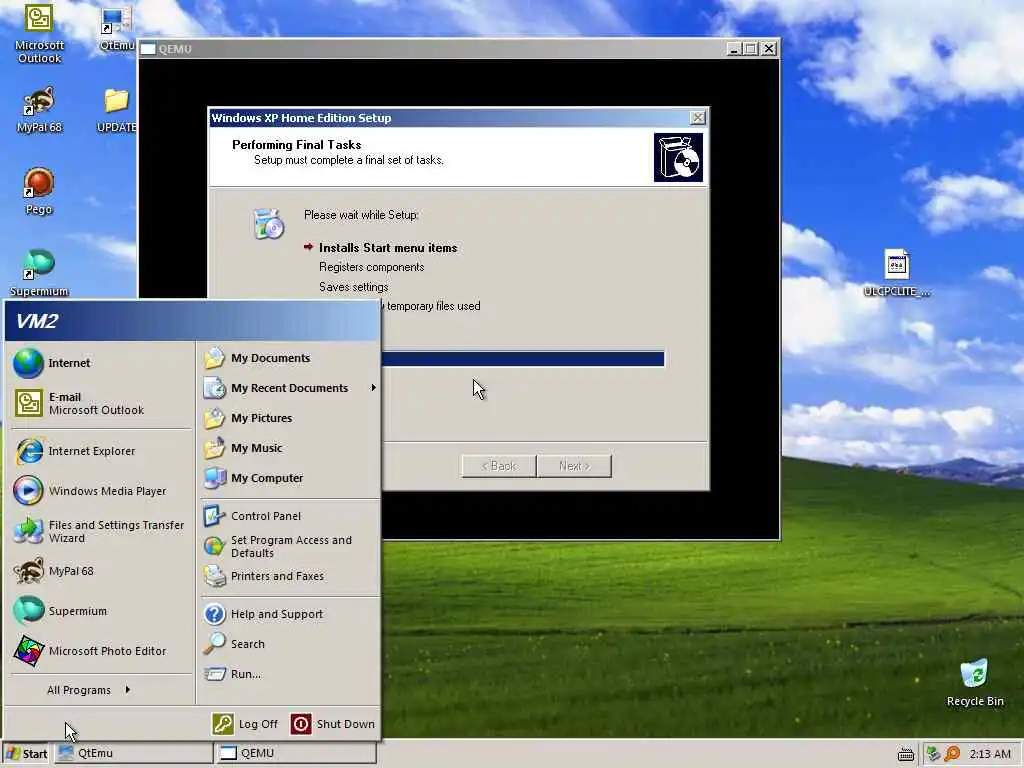The image size is (1024, 768).
Task: Click the network tray icon
Action: (933, 754)
